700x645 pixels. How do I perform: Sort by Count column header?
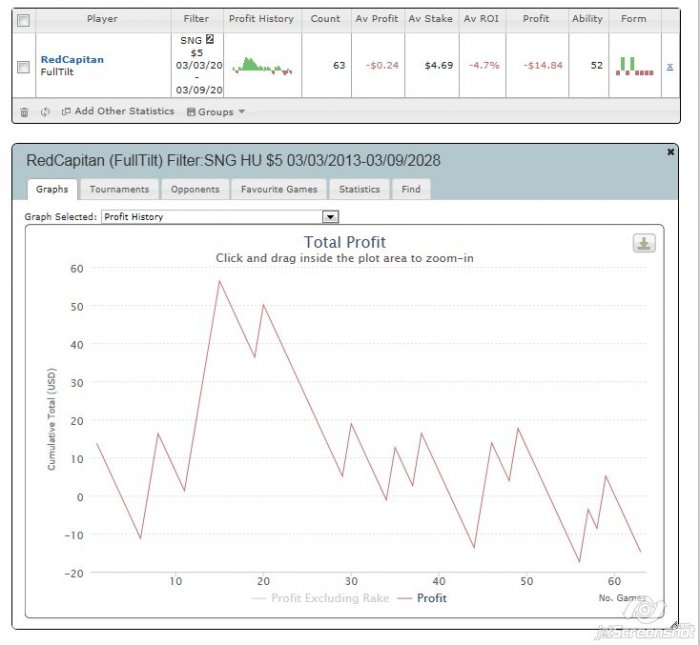pos(325,19)
